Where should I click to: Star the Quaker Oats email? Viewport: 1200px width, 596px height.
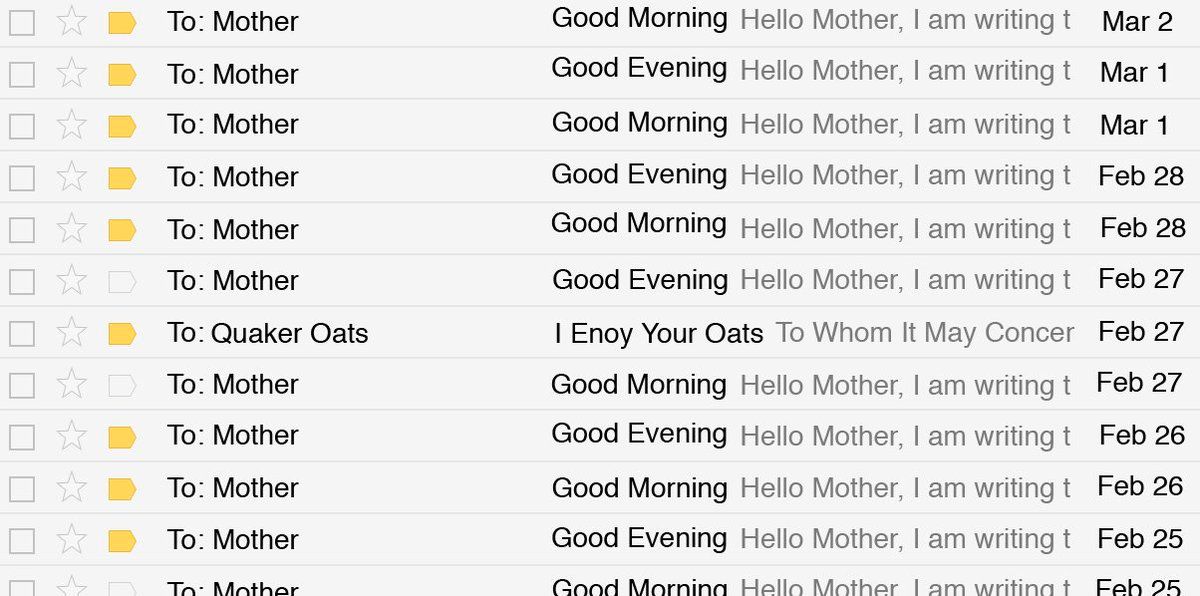71,333
